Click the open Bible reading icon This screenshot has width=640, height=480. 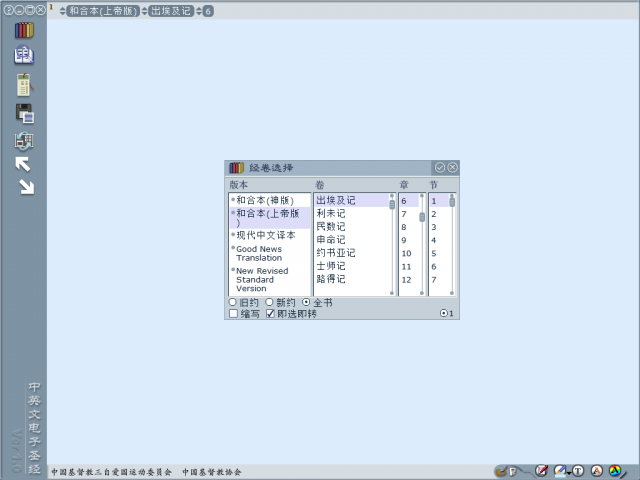24,56
